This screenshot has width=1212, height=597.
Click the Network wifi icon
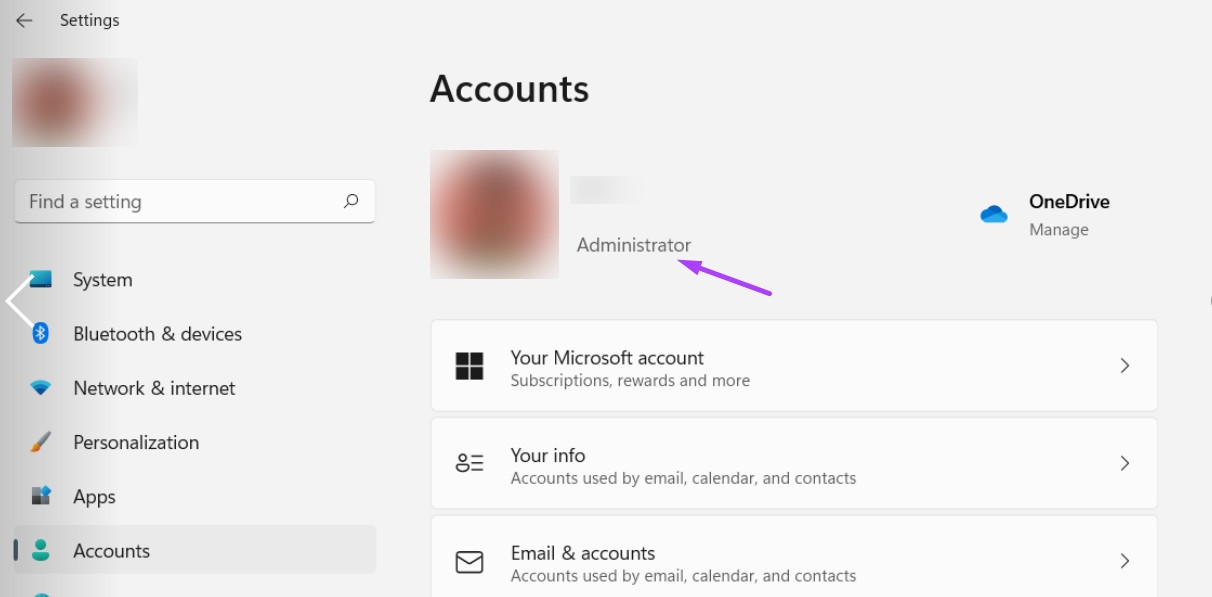pyautogui.click(x=41, y=388)
